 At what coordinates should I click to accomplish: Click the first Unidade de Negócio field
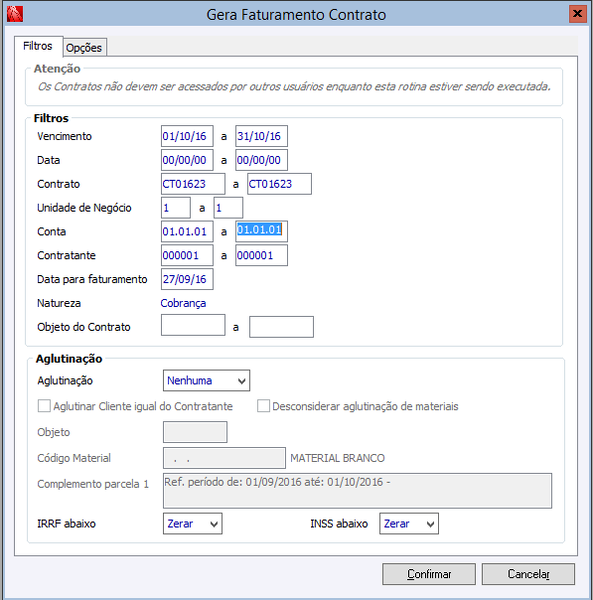point(176,208)
